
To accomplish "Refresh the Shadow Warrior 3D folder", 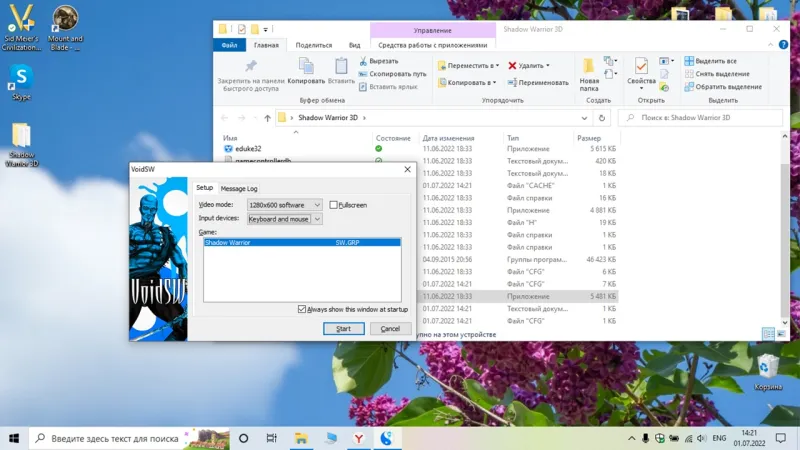I will coord(602,118).
